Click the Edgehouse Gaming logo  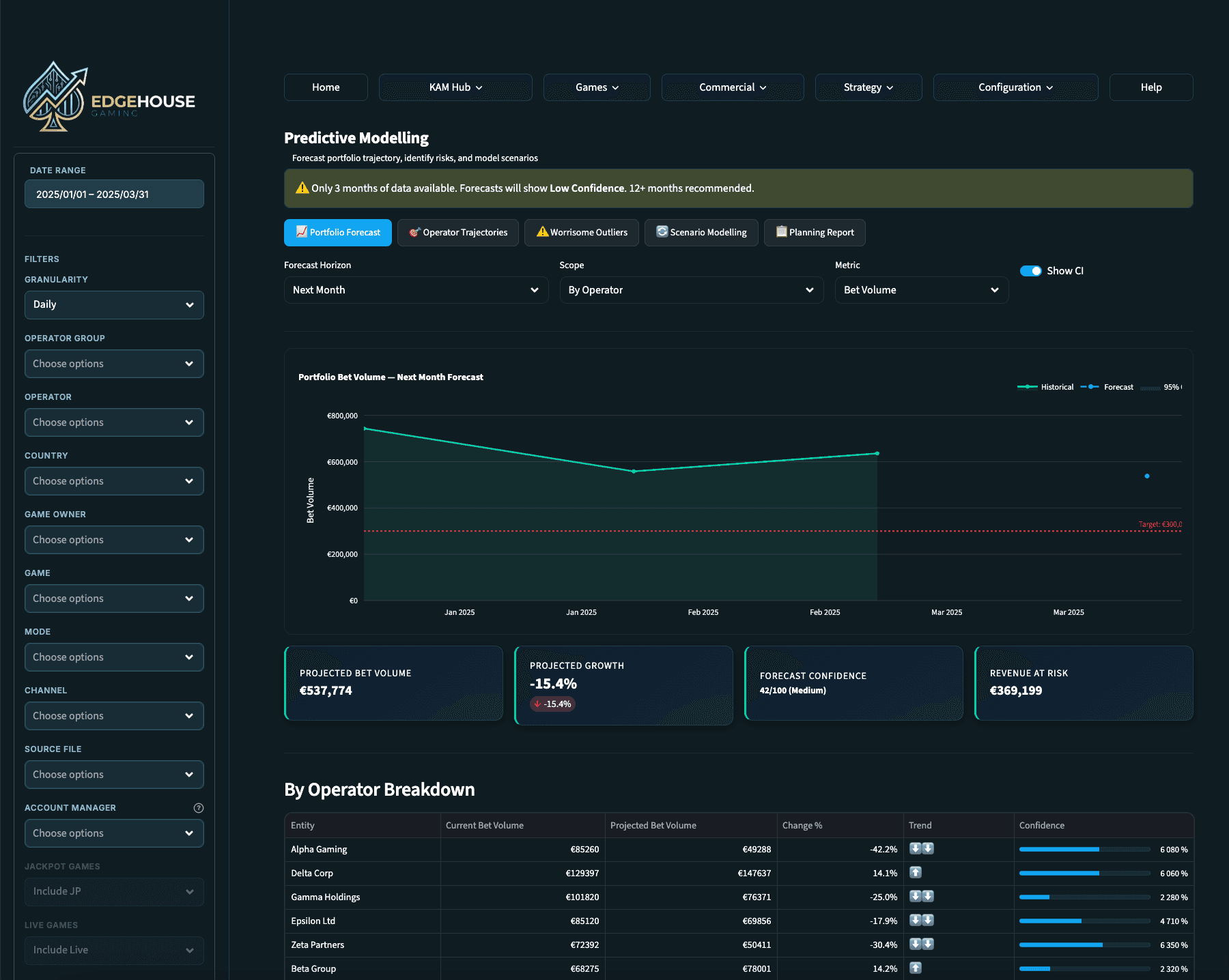pyautogui.click(x=109, y=97)
